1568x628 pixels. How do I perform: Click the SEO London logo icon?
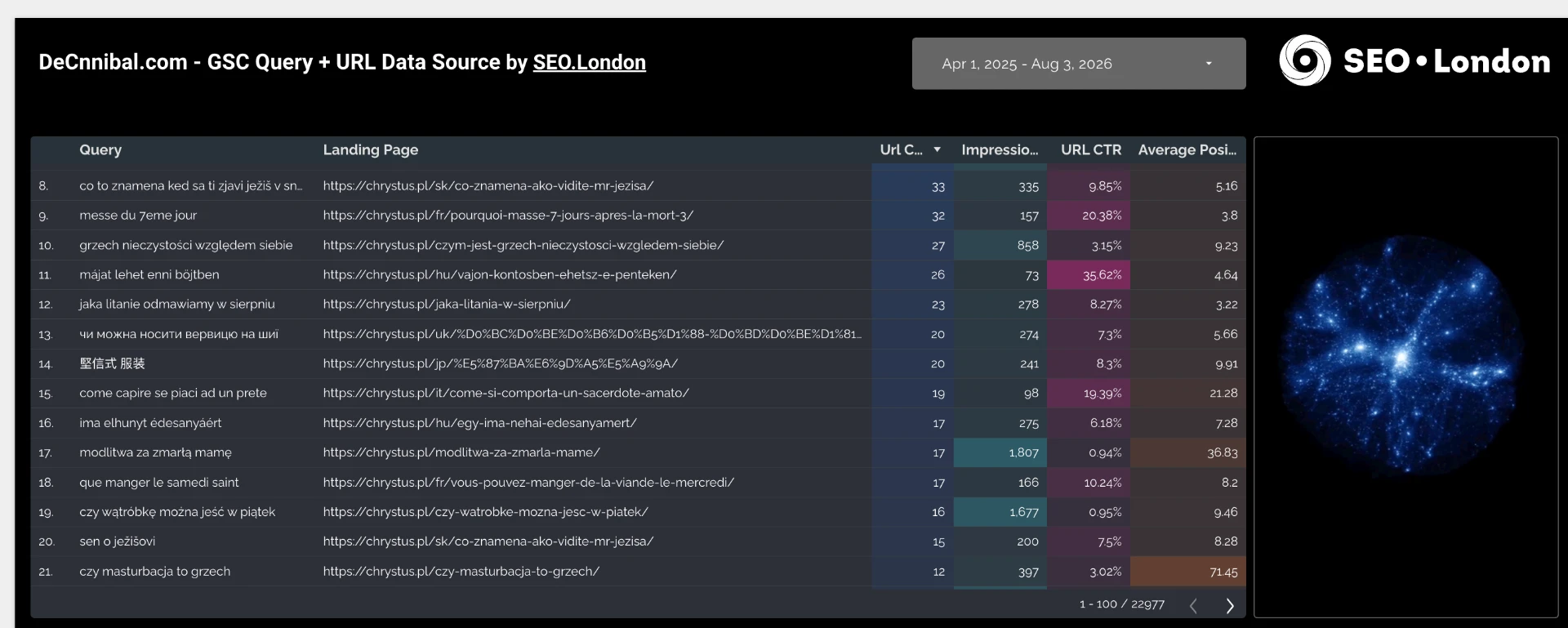click(1304, 60)
